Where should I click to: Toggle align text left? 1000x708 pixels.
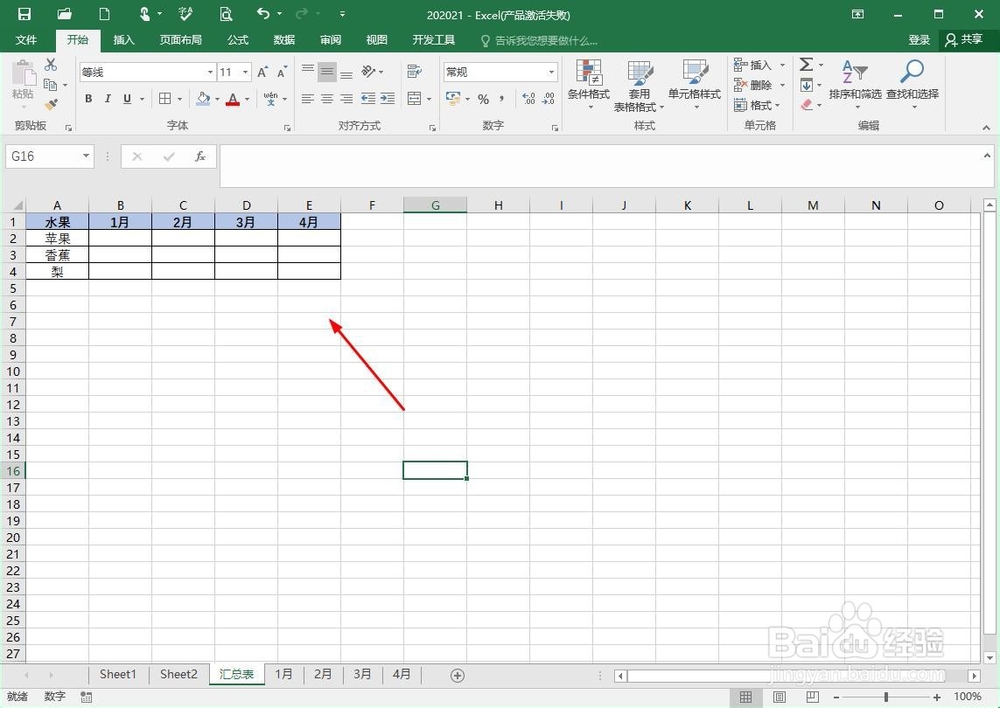308,99
